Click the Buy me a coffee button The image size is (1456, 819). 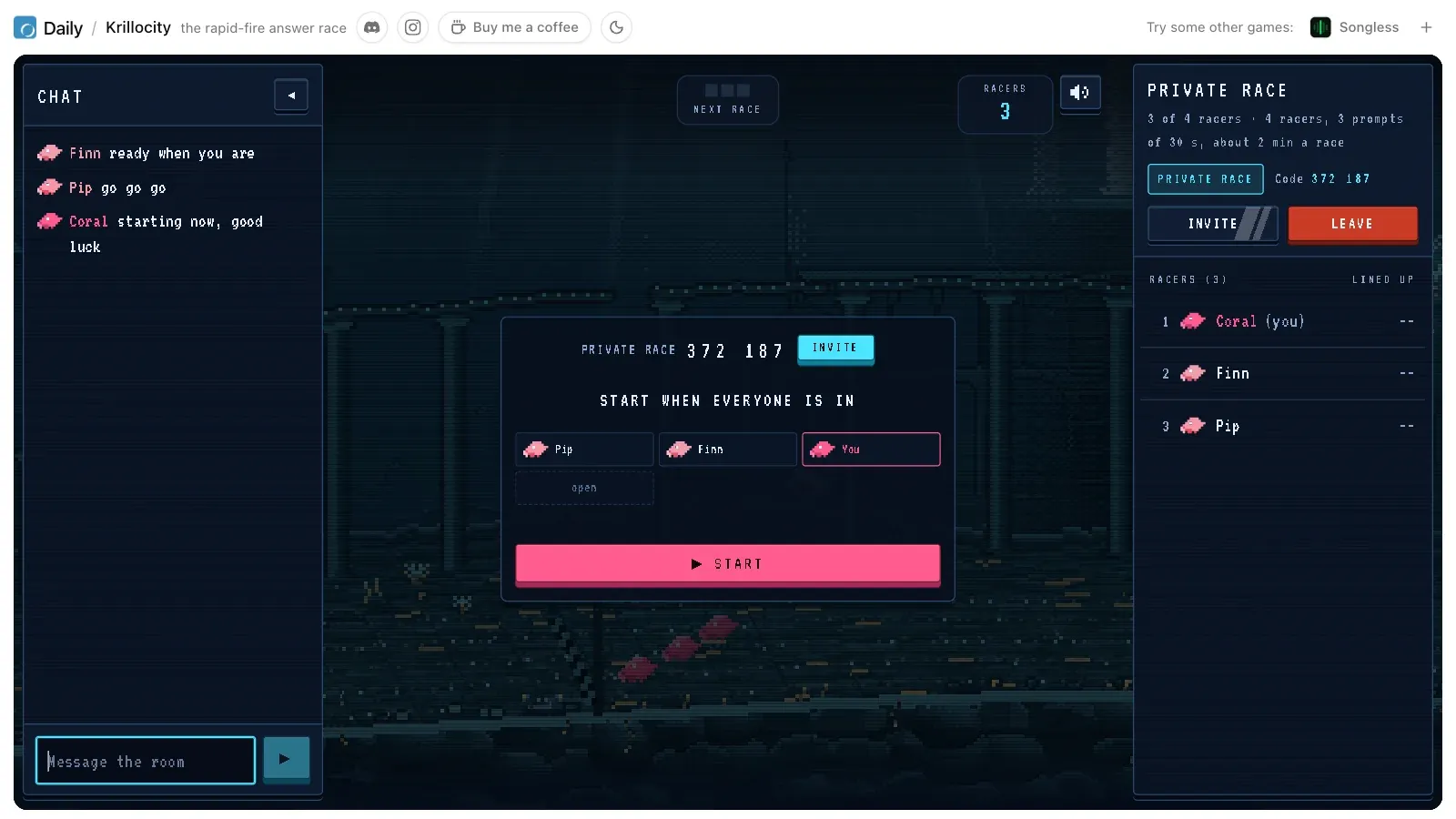(515, 27)
